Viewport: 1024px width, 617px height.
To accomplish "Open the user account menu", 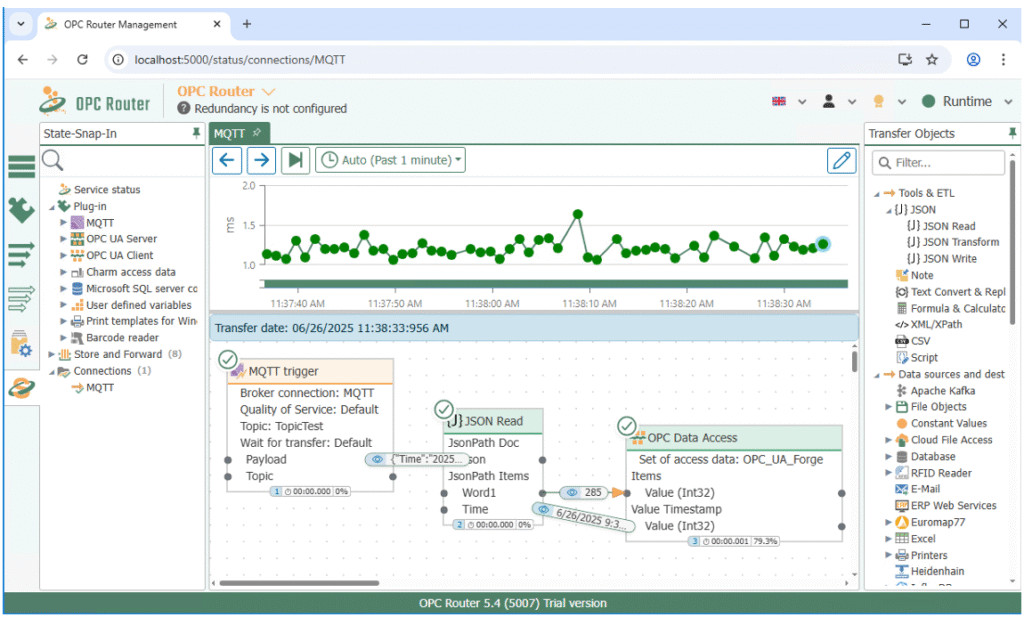I will pos(839,101).
